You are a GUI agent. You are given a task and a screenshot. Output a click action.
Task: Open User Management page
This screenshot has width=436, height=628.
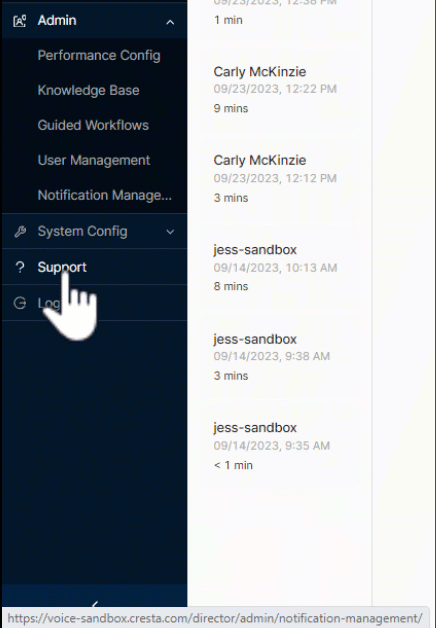(94, 160)
